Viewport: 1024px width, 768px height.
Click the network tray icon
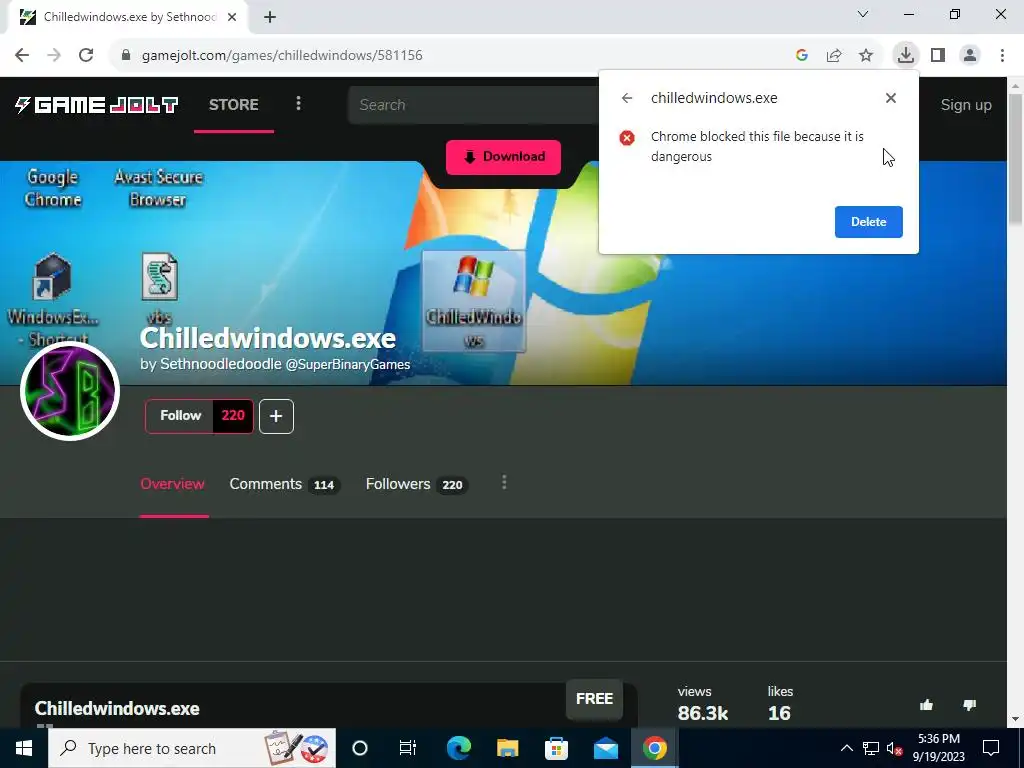pos(871,748)
